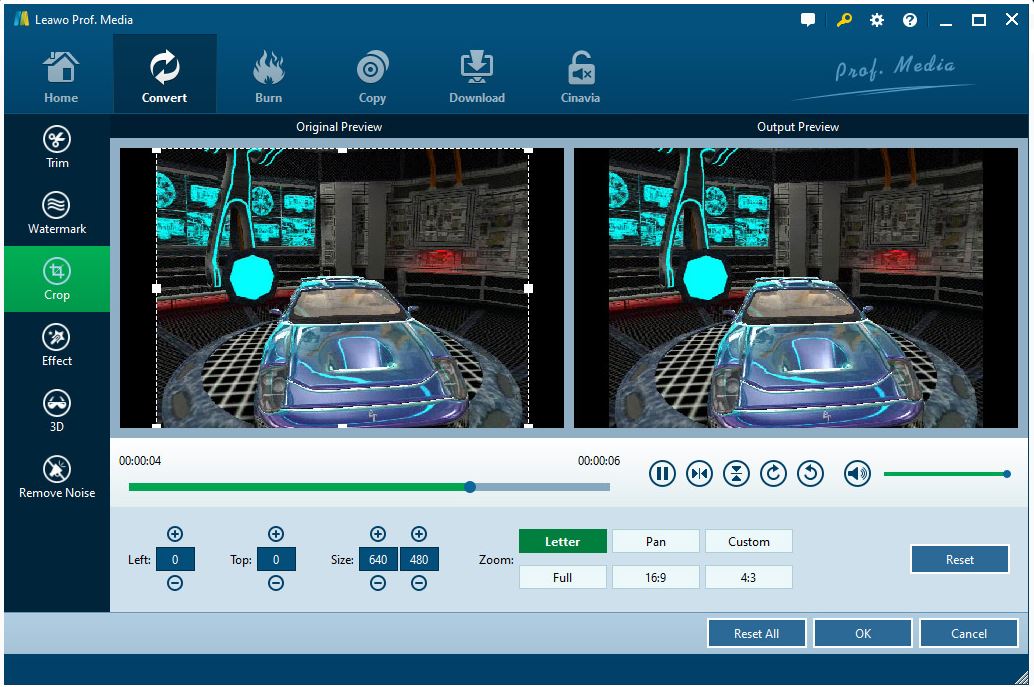Open the Remove Noise tool

(57, 477)
